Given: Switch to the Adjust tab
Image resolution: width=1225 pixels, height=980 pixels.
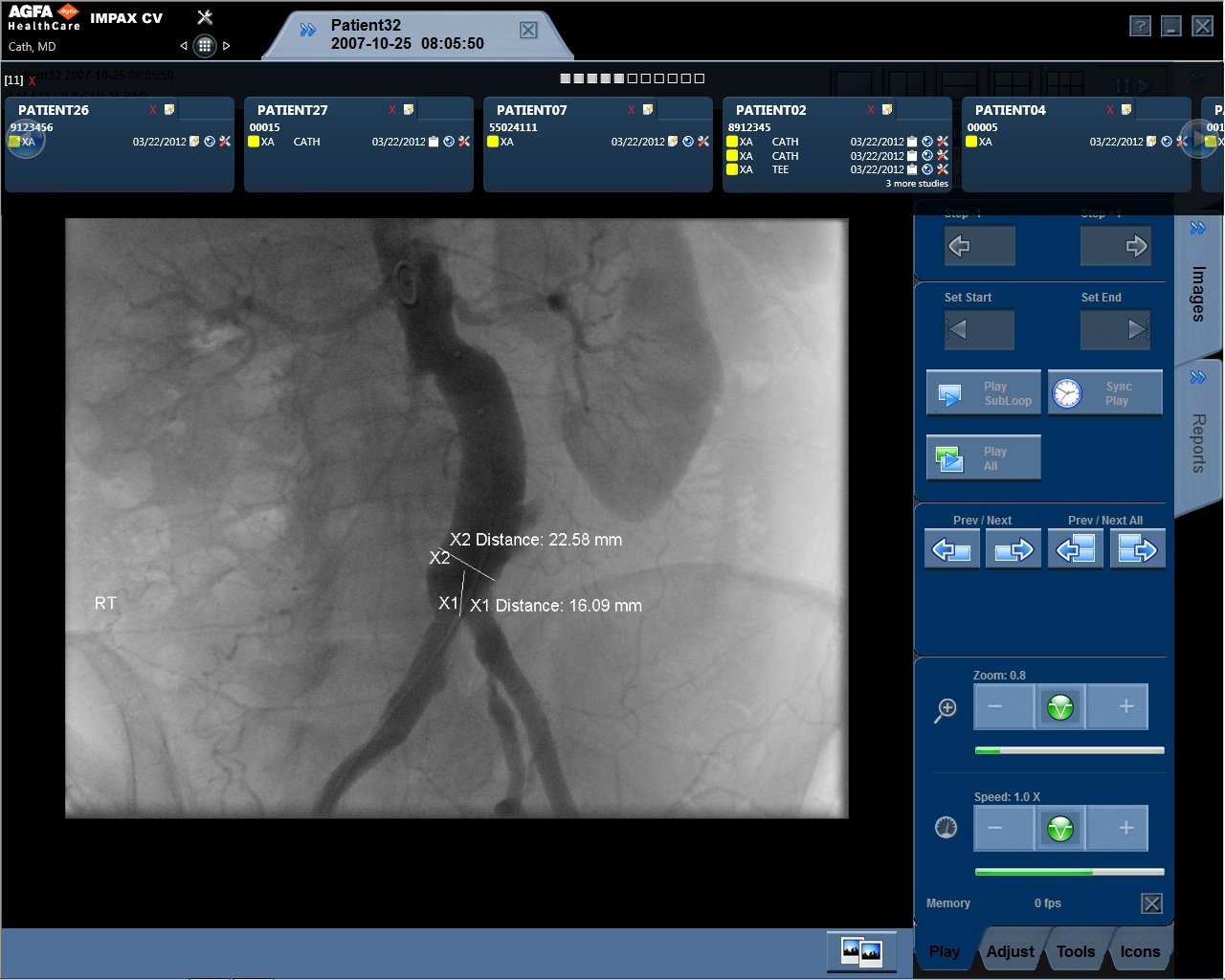Looking at the screenshot, I should [1010, 951].
